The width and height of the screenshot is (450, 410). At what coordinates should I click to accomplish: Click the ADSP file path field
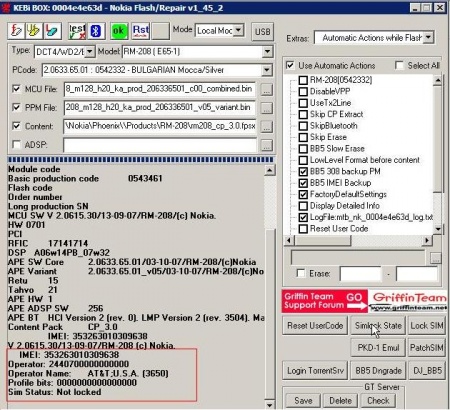[x=160, y=145]
